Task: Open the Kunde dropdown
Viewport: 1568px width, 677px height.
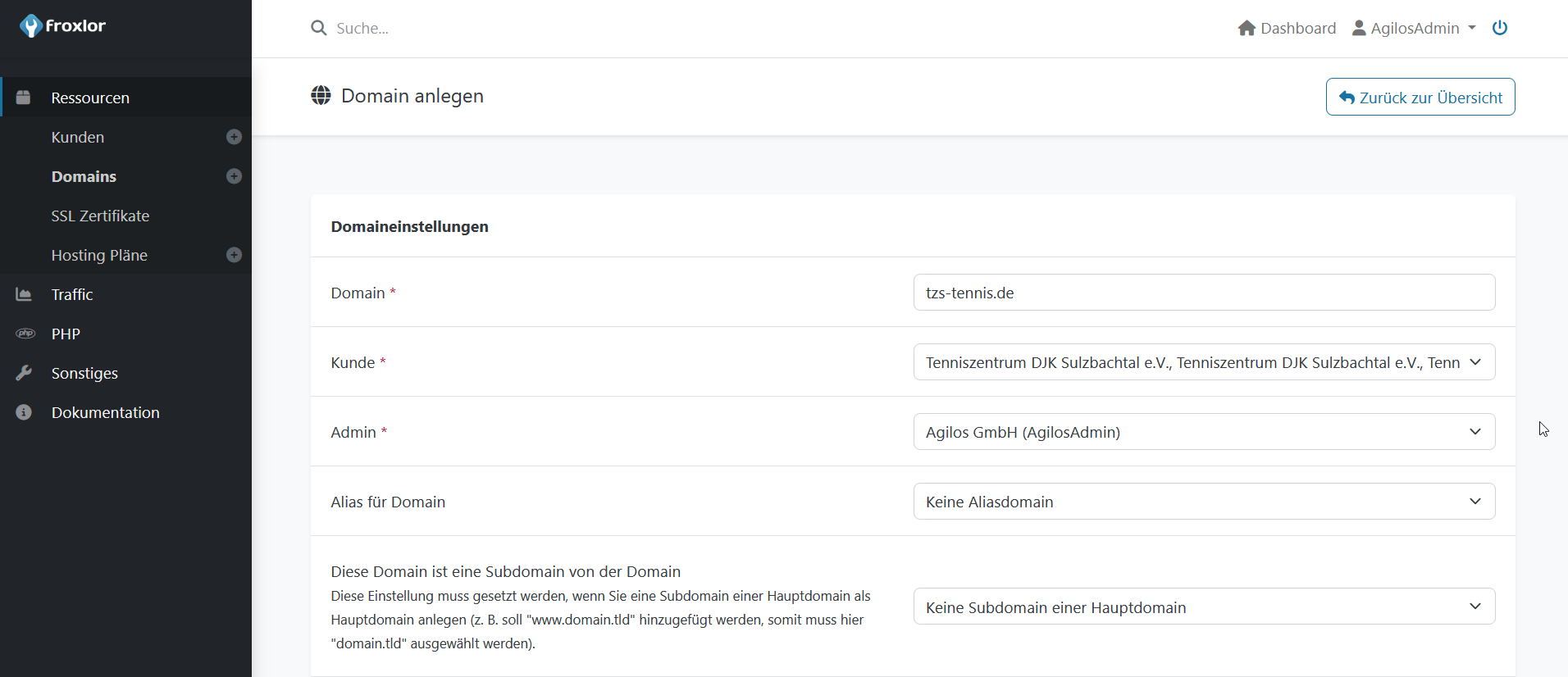Action: point(1204,362)
